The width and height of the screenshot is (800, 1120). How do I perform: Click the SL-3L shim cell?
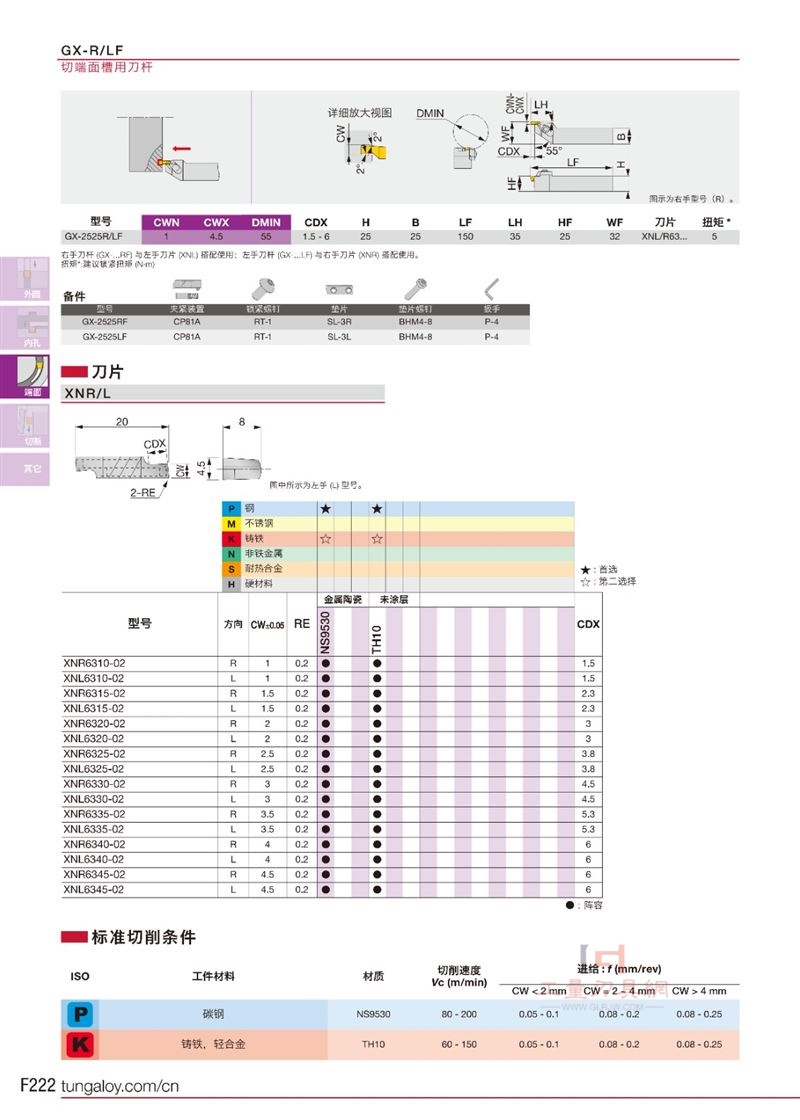coord(339,336)
